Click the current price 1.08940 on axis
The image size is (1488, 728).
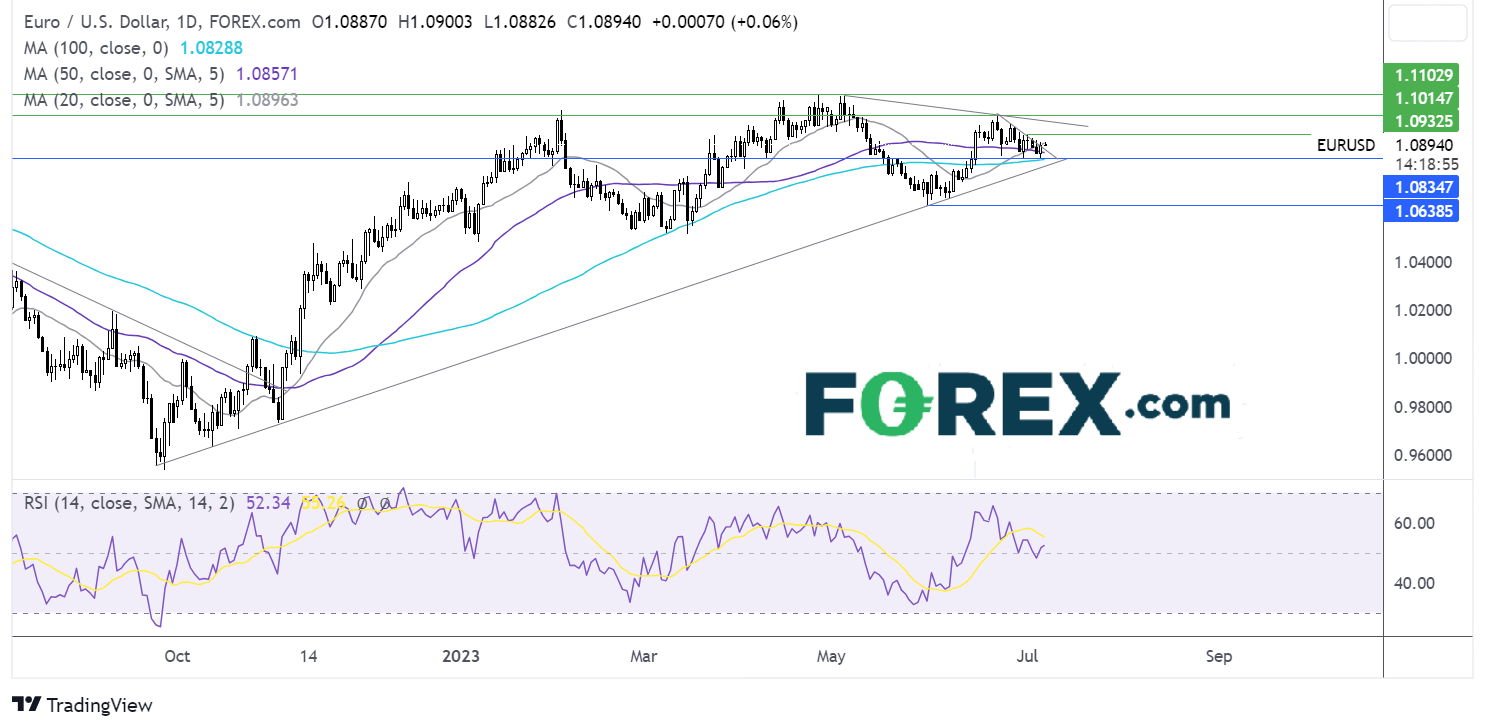pos(1424,145)
